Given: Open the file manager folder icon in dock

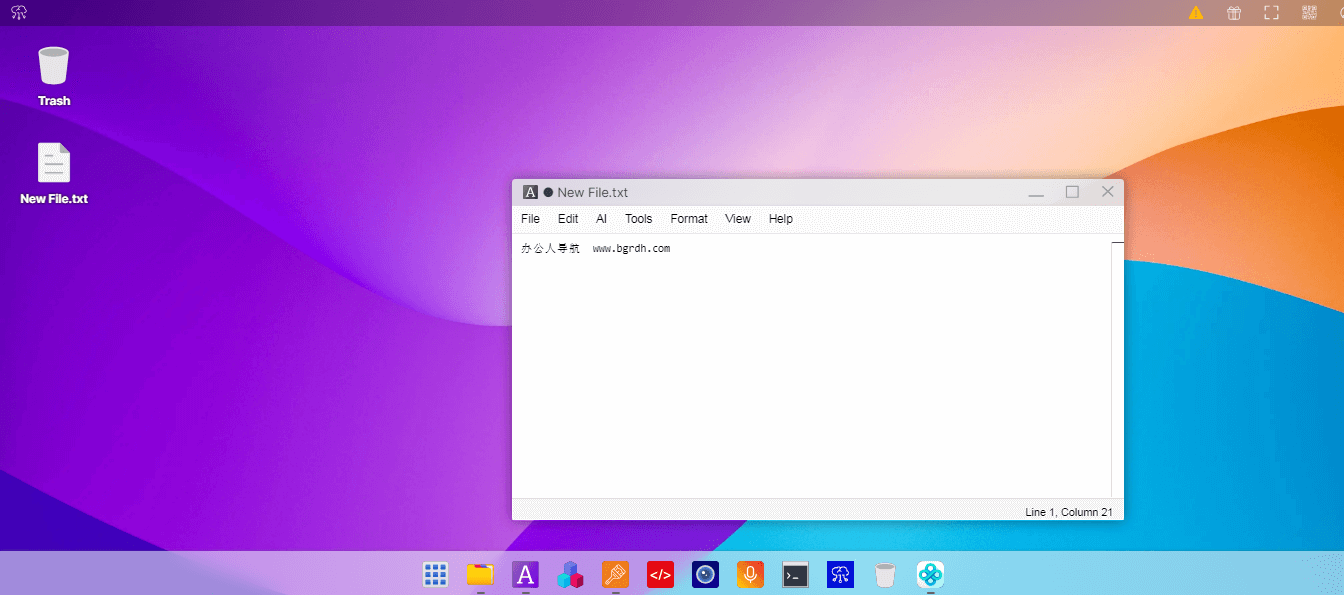Looking at the screenshot, I should [480, 574].
